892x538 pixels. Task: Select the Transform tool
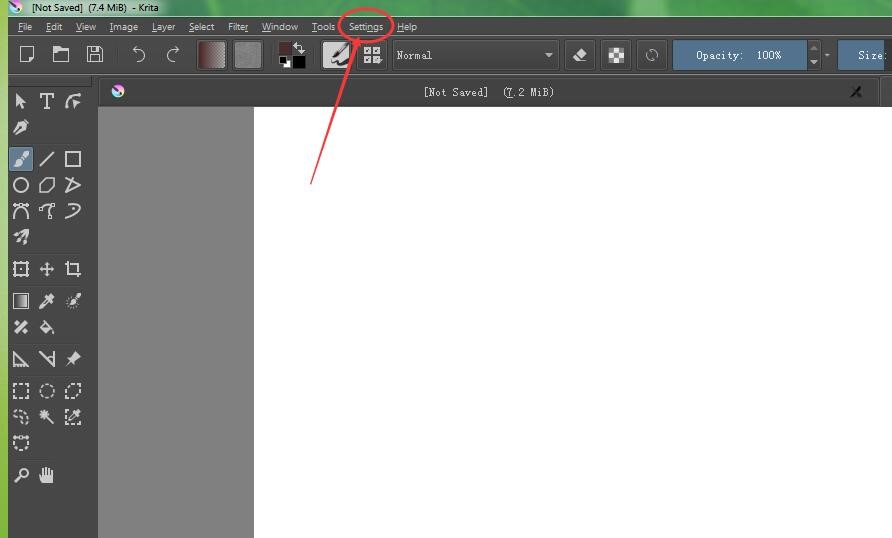pos(21,269)
